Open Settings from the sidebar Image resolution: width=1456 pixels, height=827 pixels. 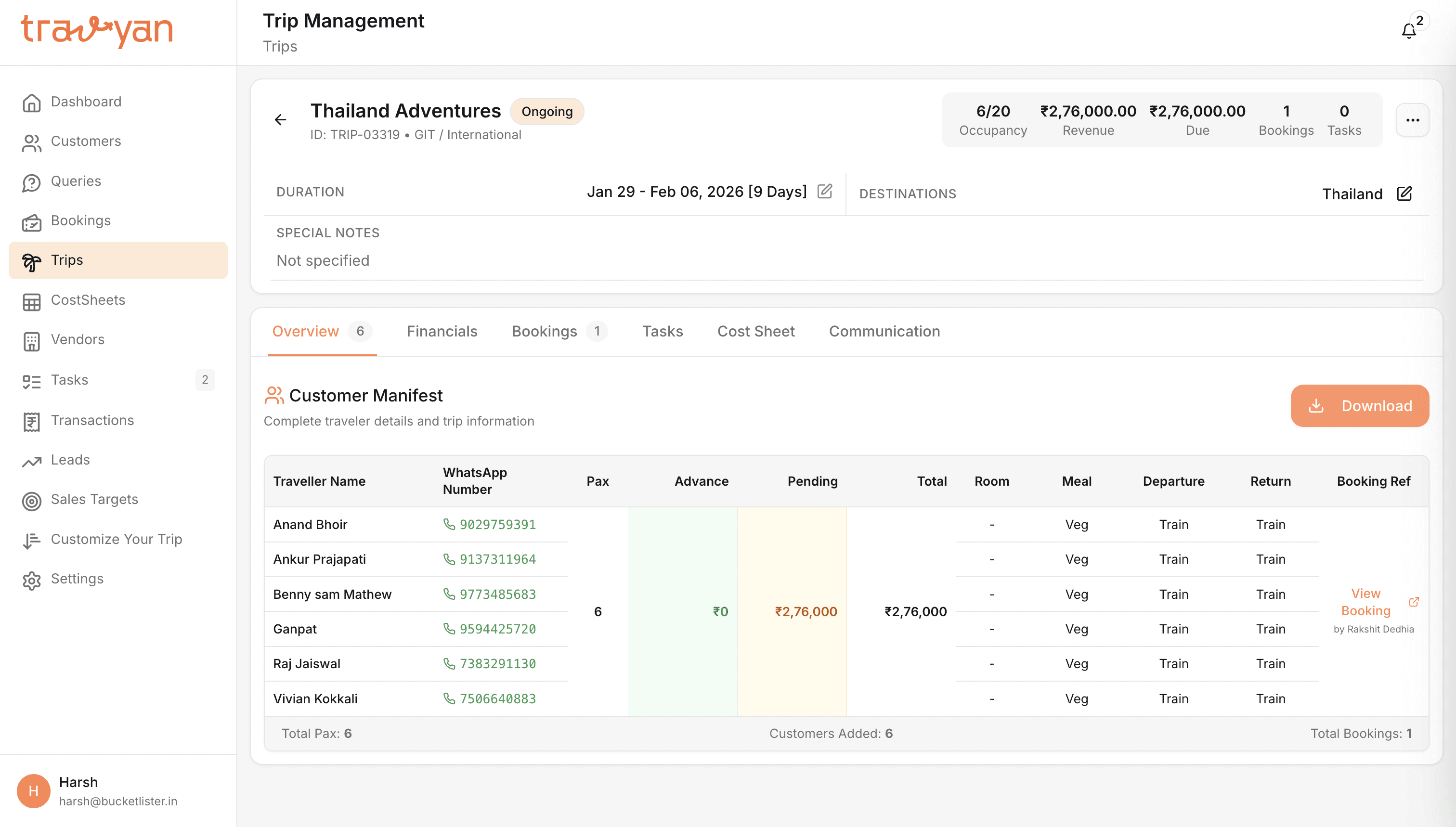coord(77,579)
